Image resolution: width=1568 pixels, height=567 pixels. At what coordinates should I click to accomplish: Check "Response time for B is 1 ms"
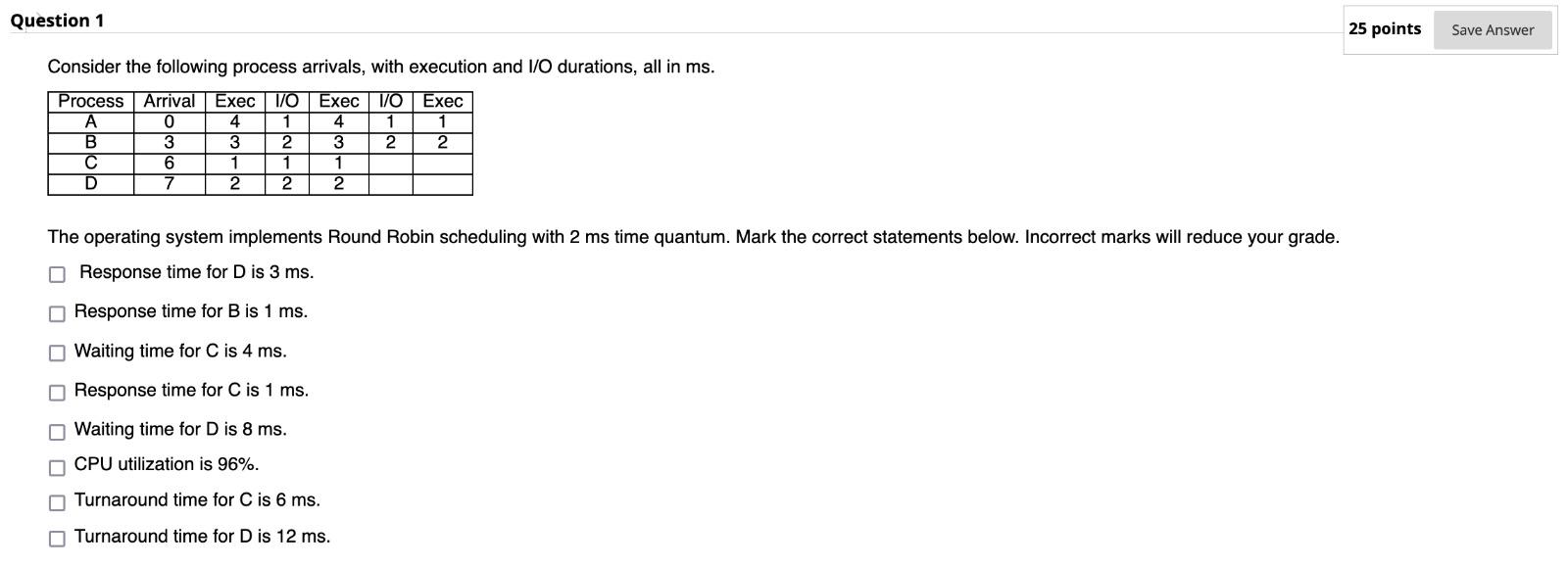(x=56, y=312)
